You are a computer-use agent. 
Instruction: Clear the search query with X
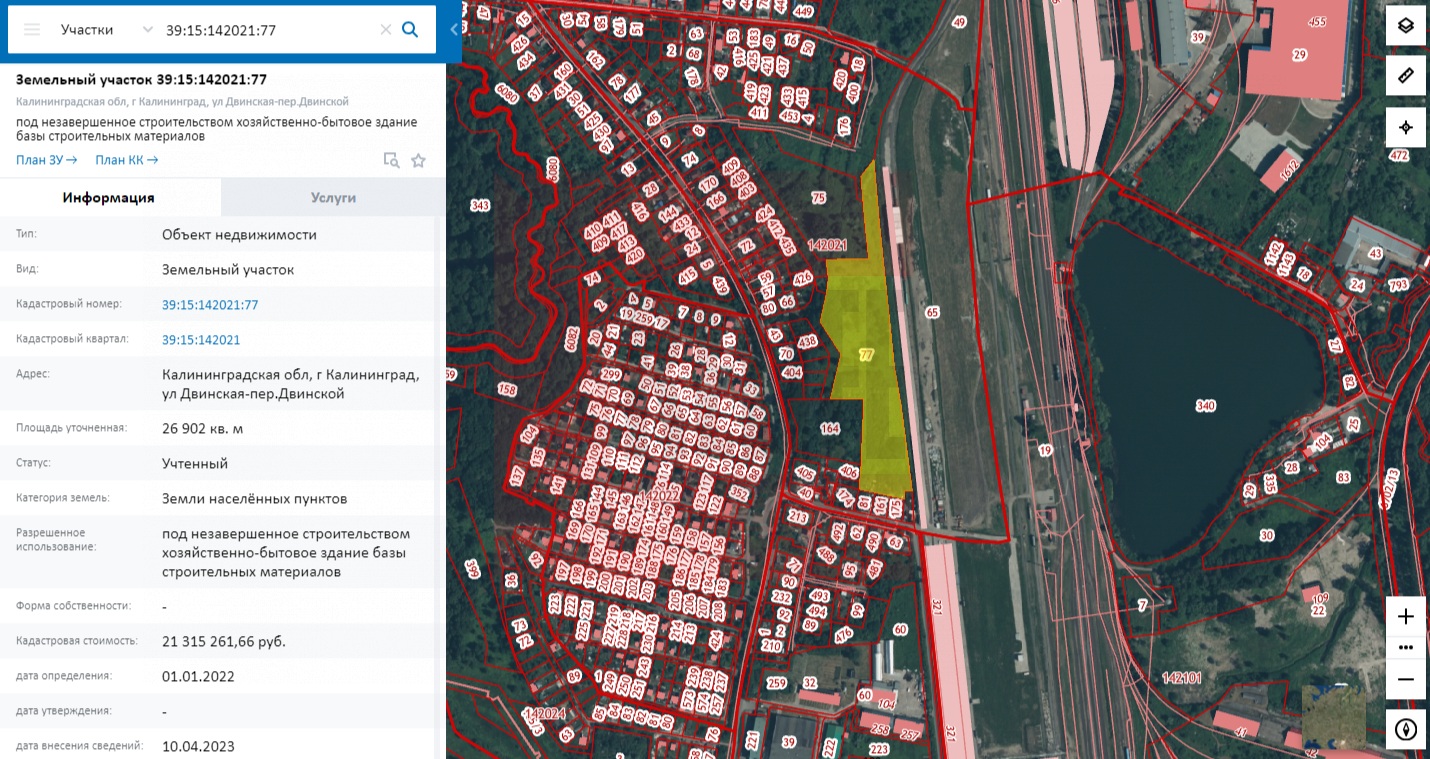click(x=385, y=30)
